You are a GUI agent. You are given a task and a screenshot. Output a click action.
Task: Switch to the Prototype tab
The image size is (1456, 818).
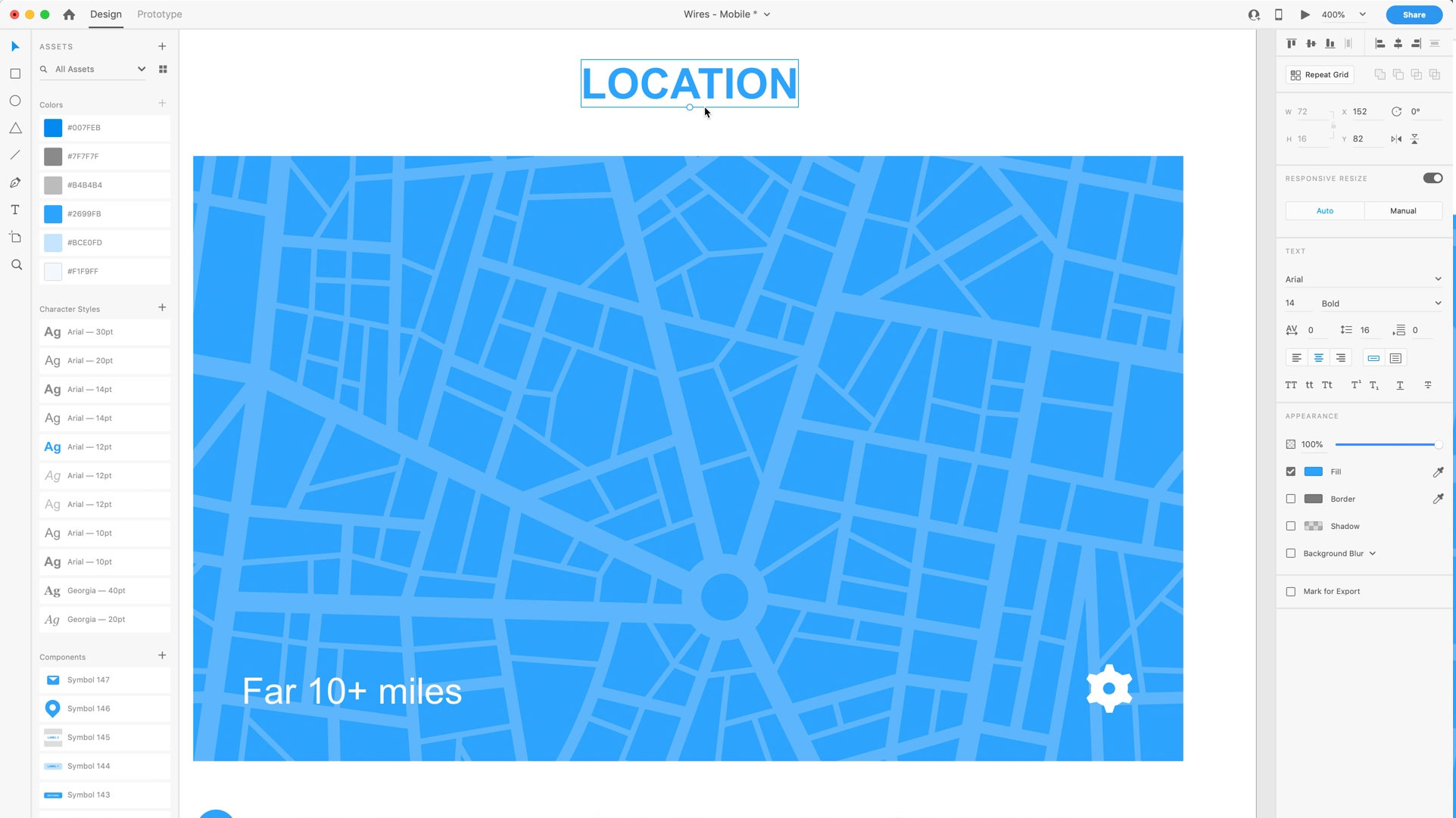[160, 14]
